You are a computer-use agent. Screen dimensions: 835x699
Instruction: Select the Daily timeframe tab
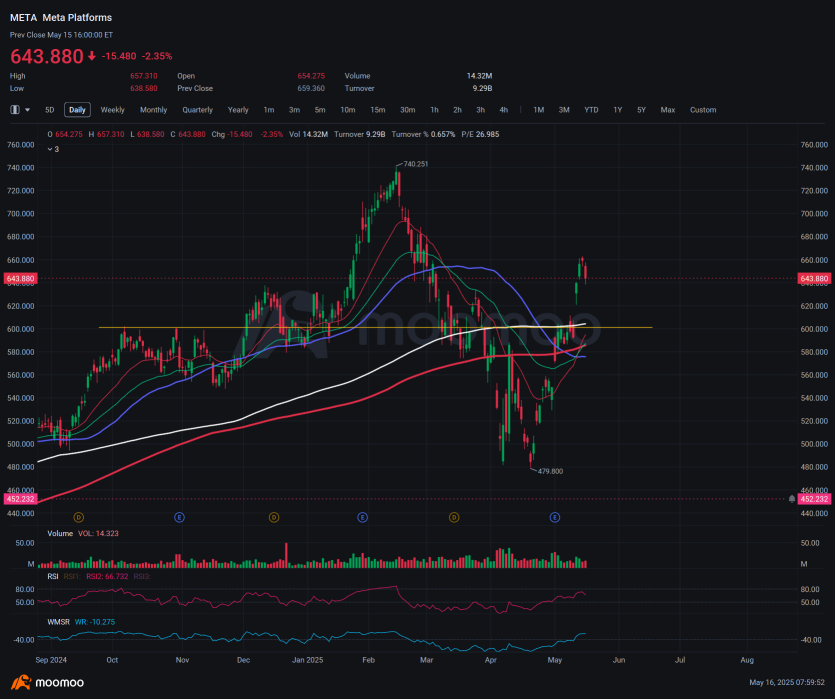(x=77, y=110)
